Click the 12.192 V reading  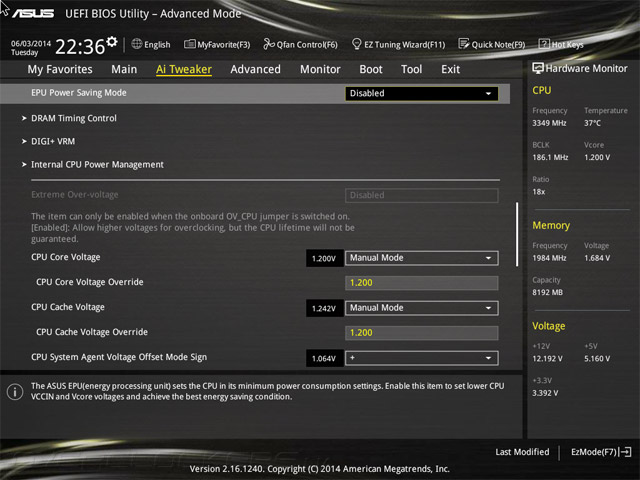547,358
